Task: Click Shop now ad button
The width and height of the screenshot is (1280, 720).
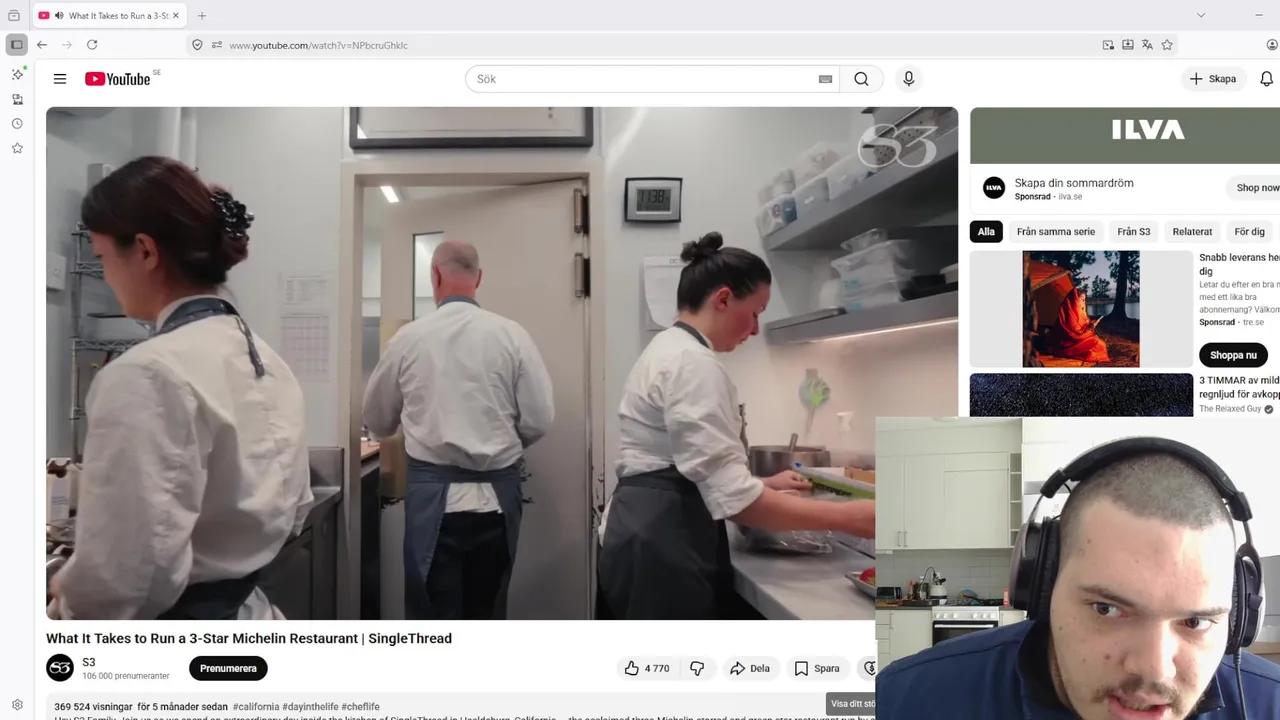Action: click(1255, 187)
